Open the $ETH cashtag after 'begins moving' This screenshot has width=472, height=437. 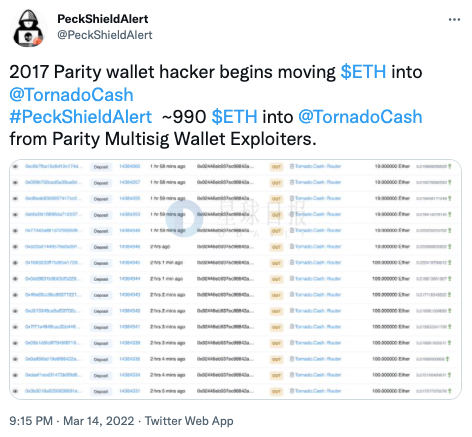tap(363, 72)
